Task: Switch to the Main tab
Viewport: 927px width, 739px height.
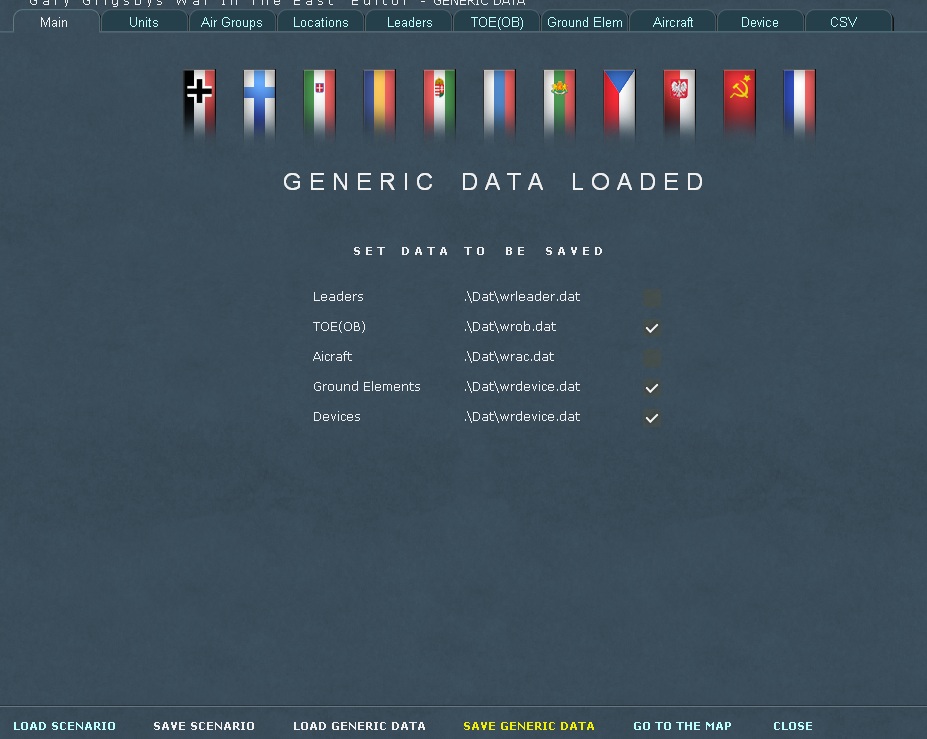Action: [54, 22]
